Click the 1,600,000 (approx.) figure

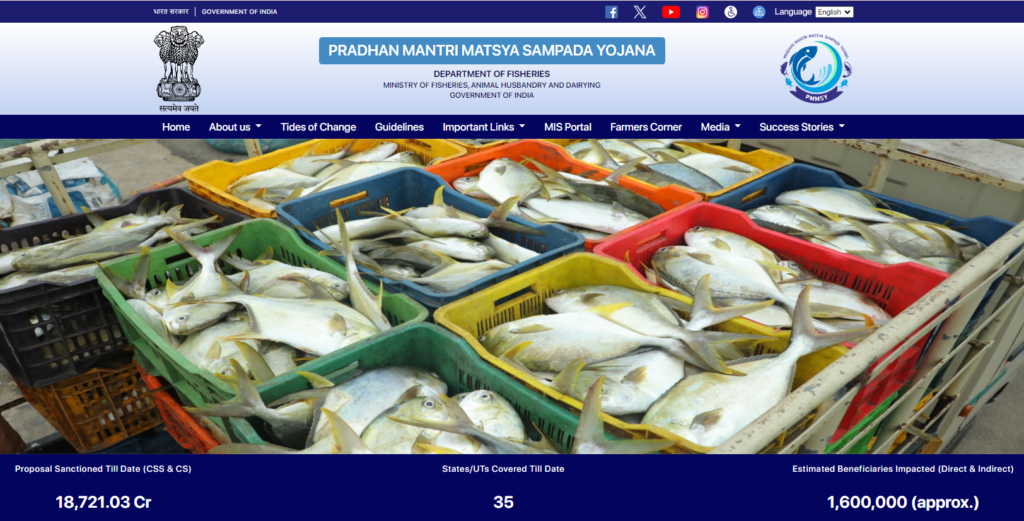pos(903,502)
